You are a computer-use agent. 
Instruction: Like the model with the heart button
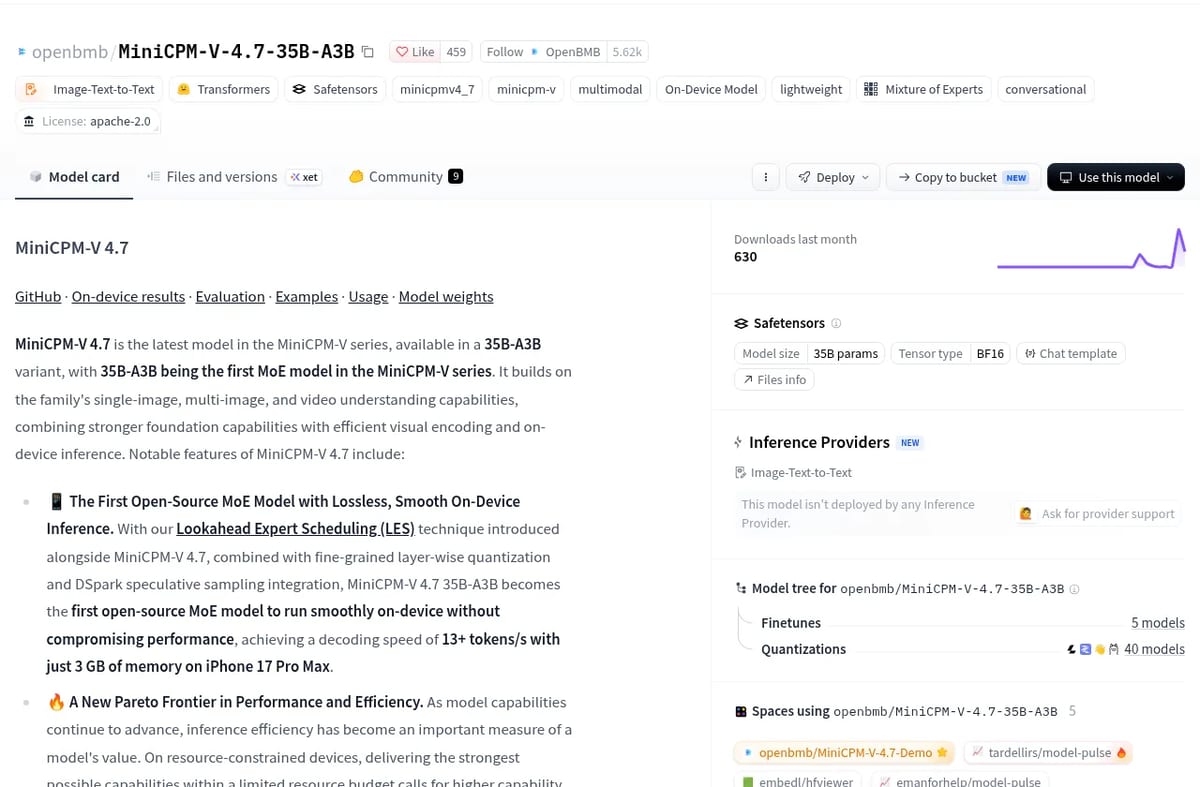(414, 52)
